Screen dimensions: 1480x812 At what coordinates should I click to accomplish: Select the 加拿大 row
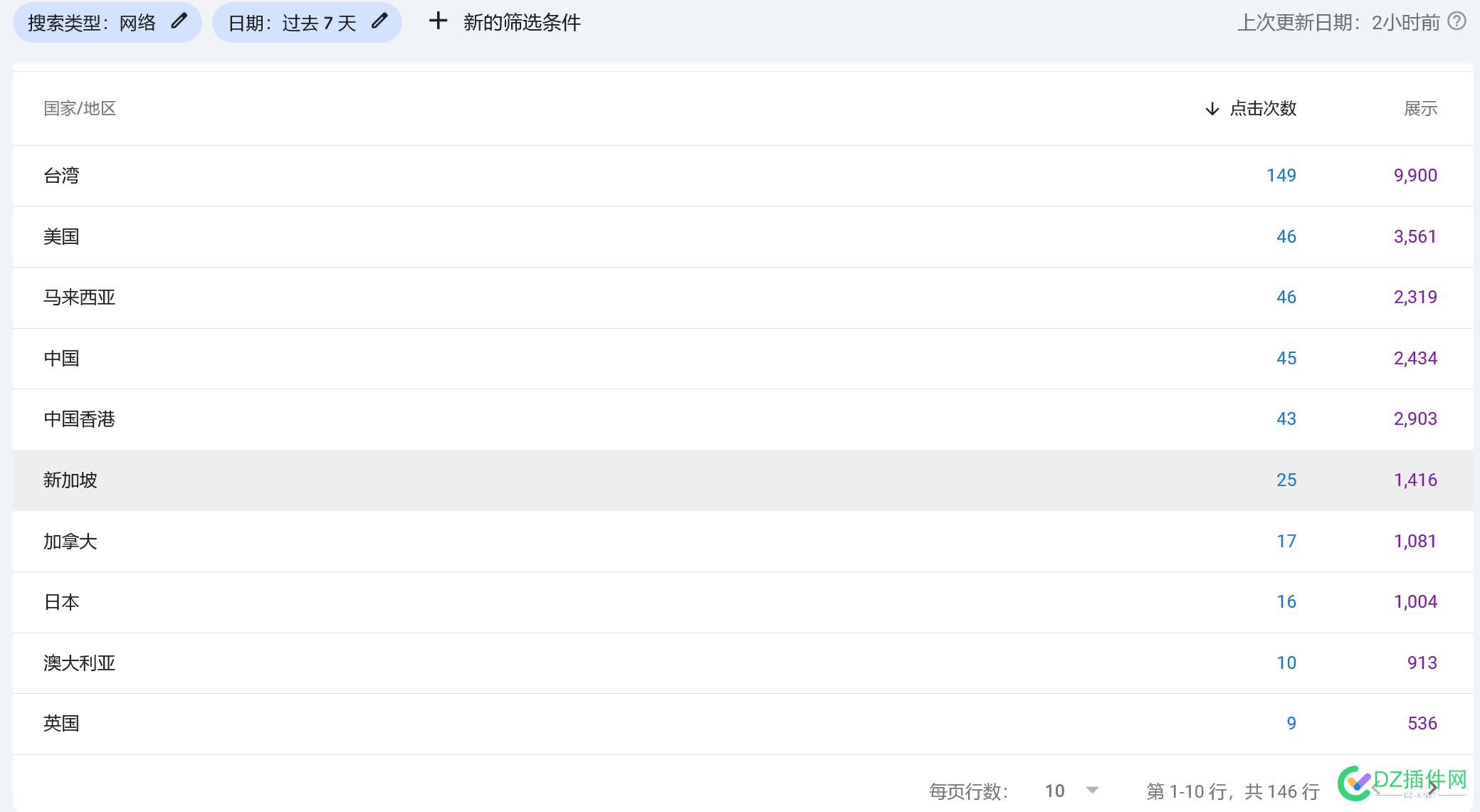coord(742,542)
